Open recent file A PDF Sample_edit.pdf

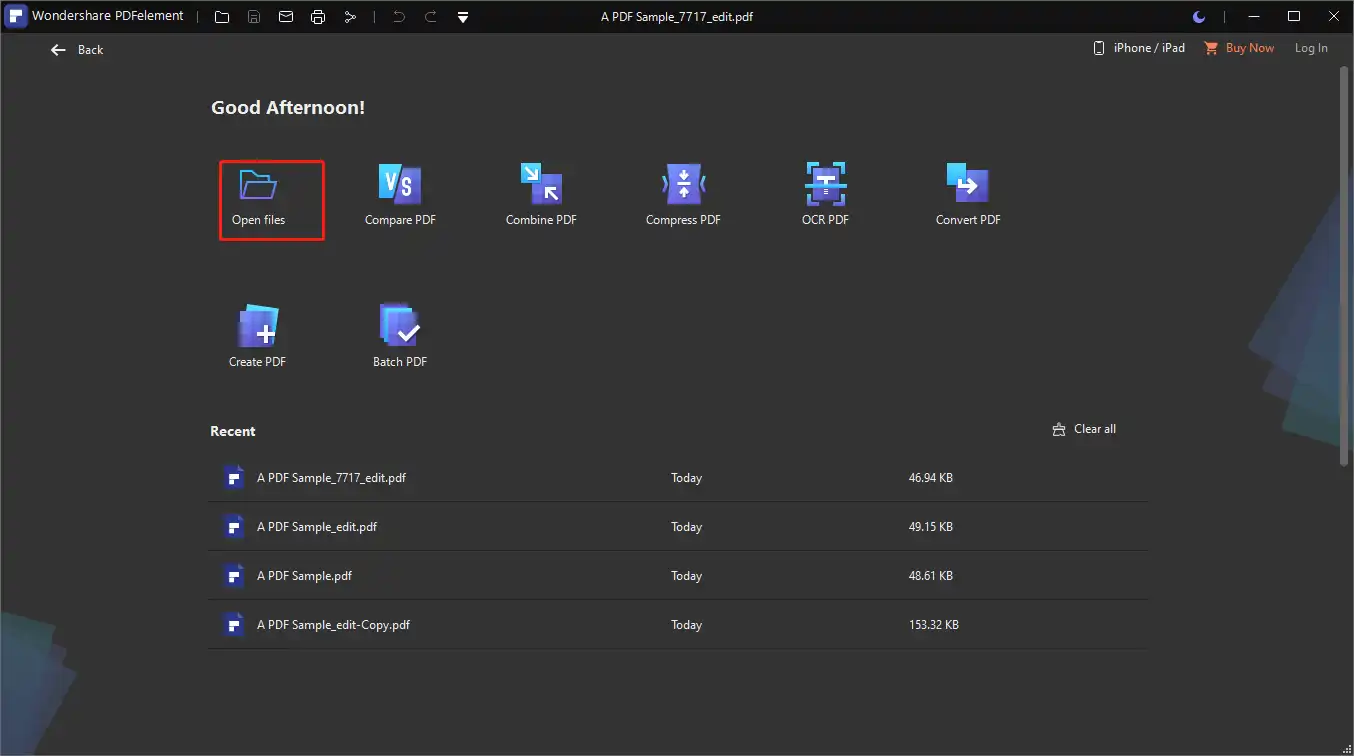click(678, 526)
